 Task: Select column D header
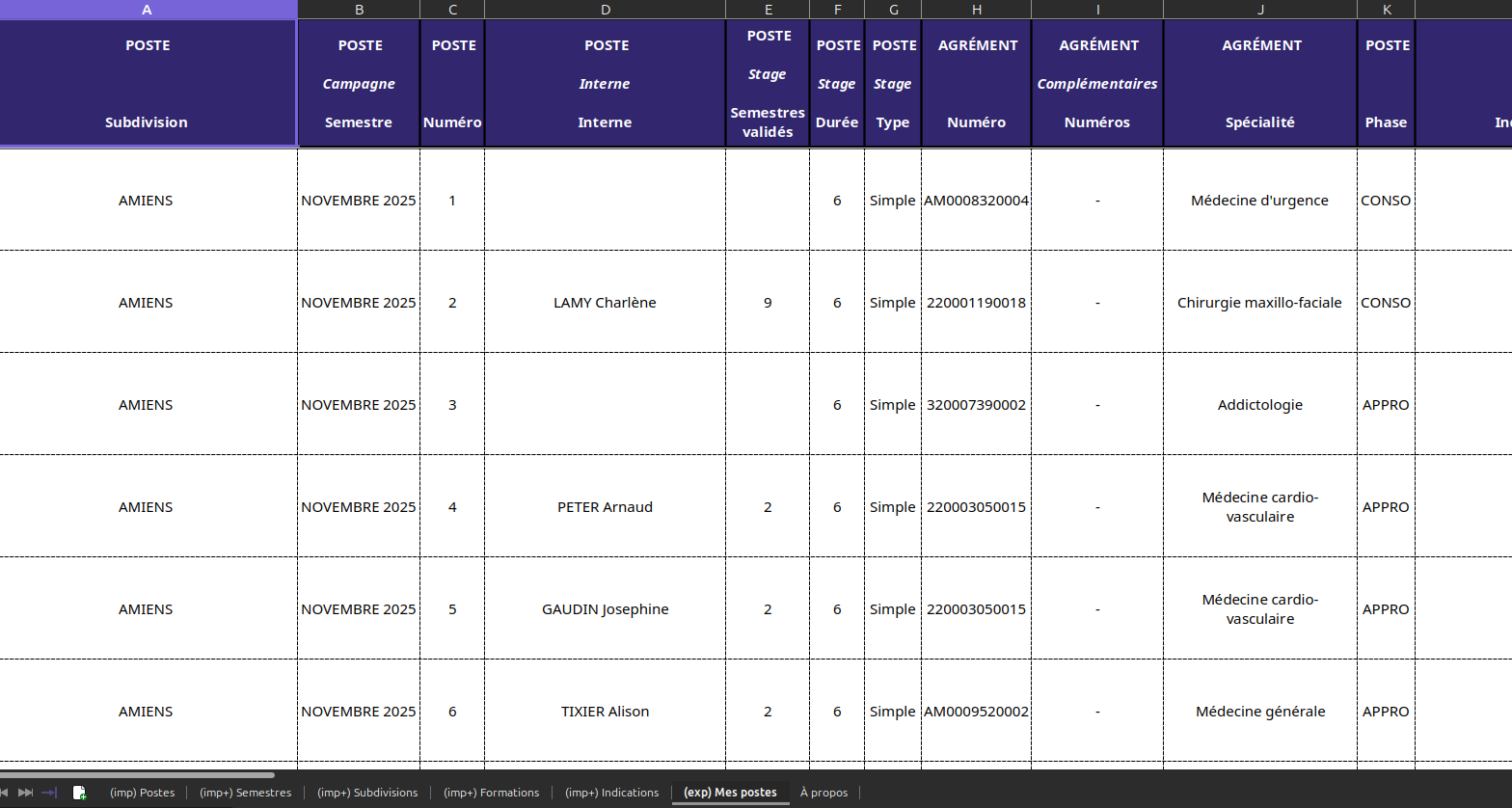coord(605,10)
